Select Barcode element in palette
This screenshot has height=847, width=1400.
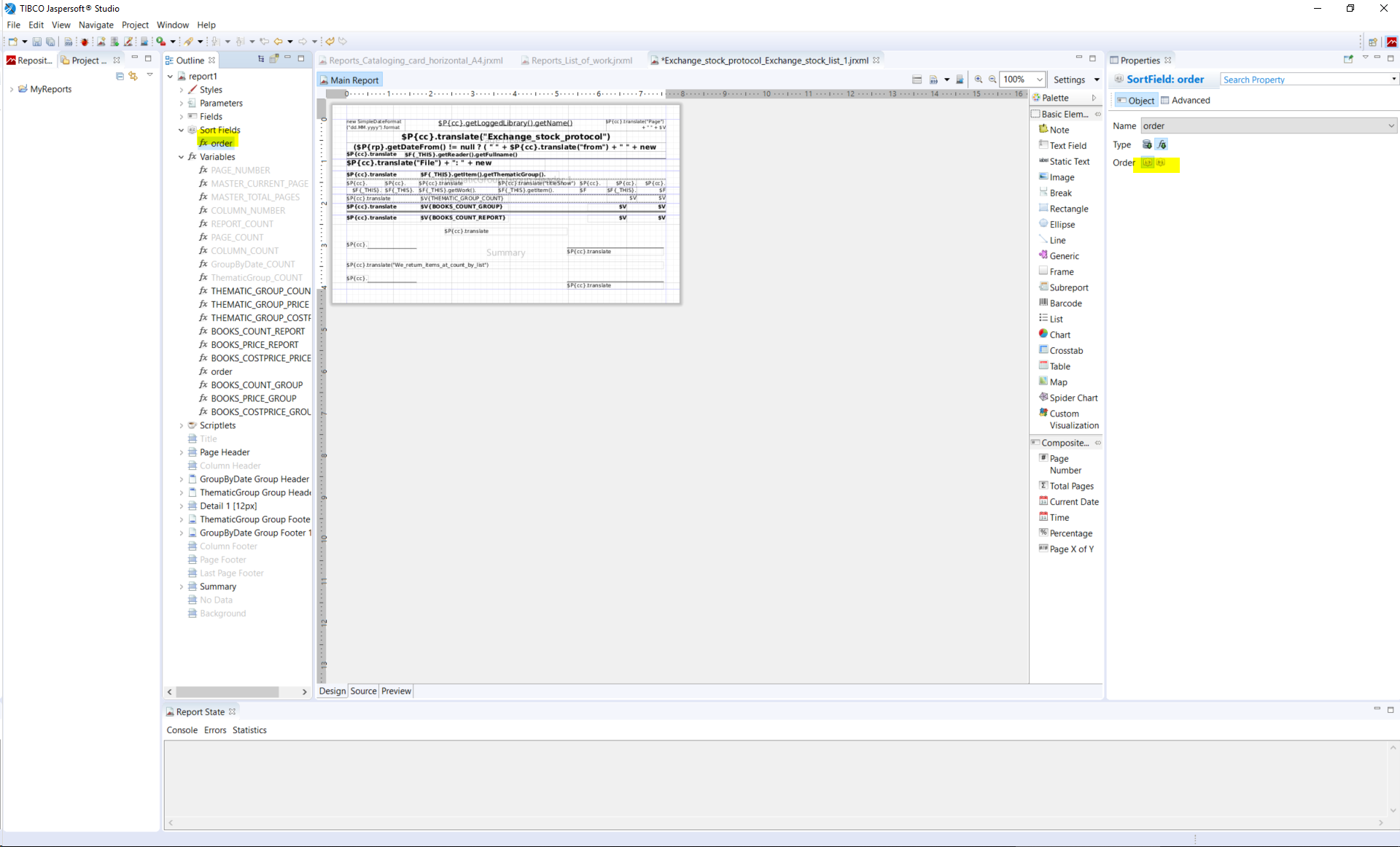[x=1065, y=303]
